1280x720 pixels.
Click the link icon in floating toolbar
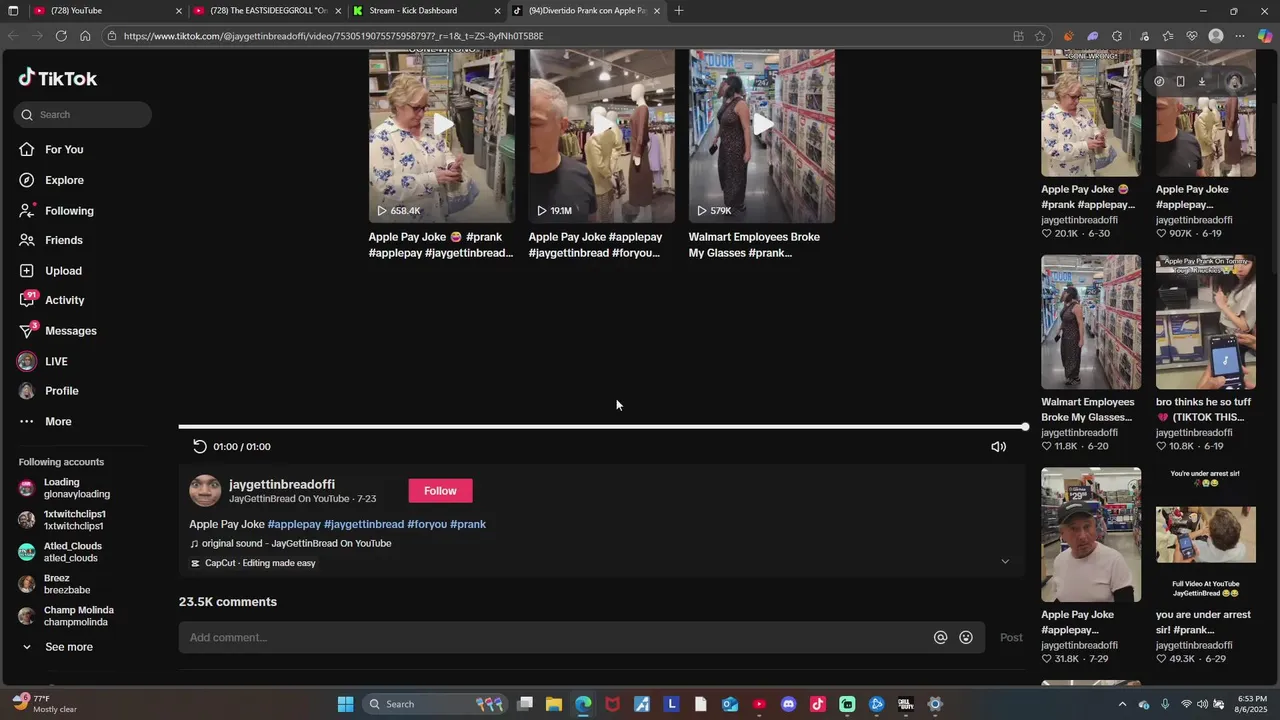click(1159, 82)
